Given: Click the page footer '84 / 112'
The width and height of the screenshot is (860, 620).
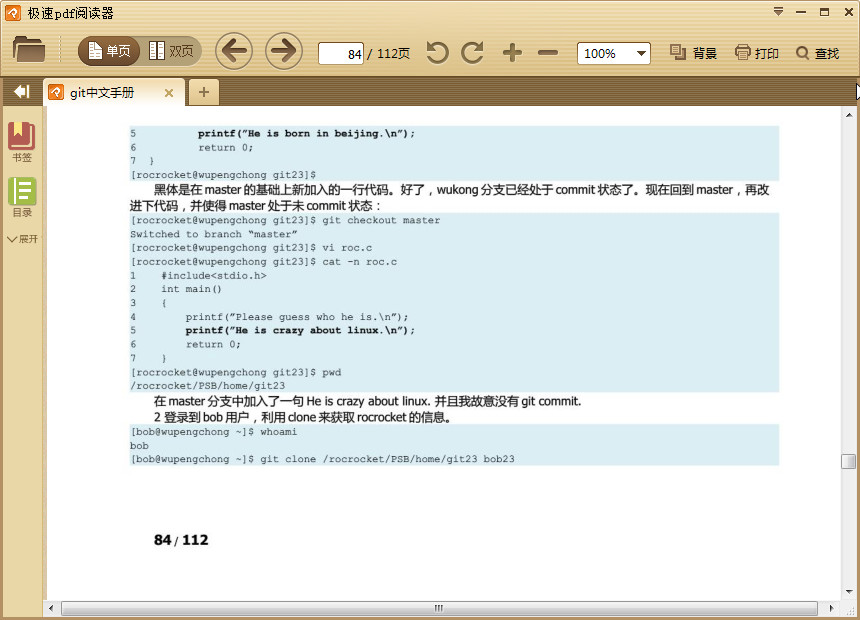Looking at the screenshot, I should point(181,540).
